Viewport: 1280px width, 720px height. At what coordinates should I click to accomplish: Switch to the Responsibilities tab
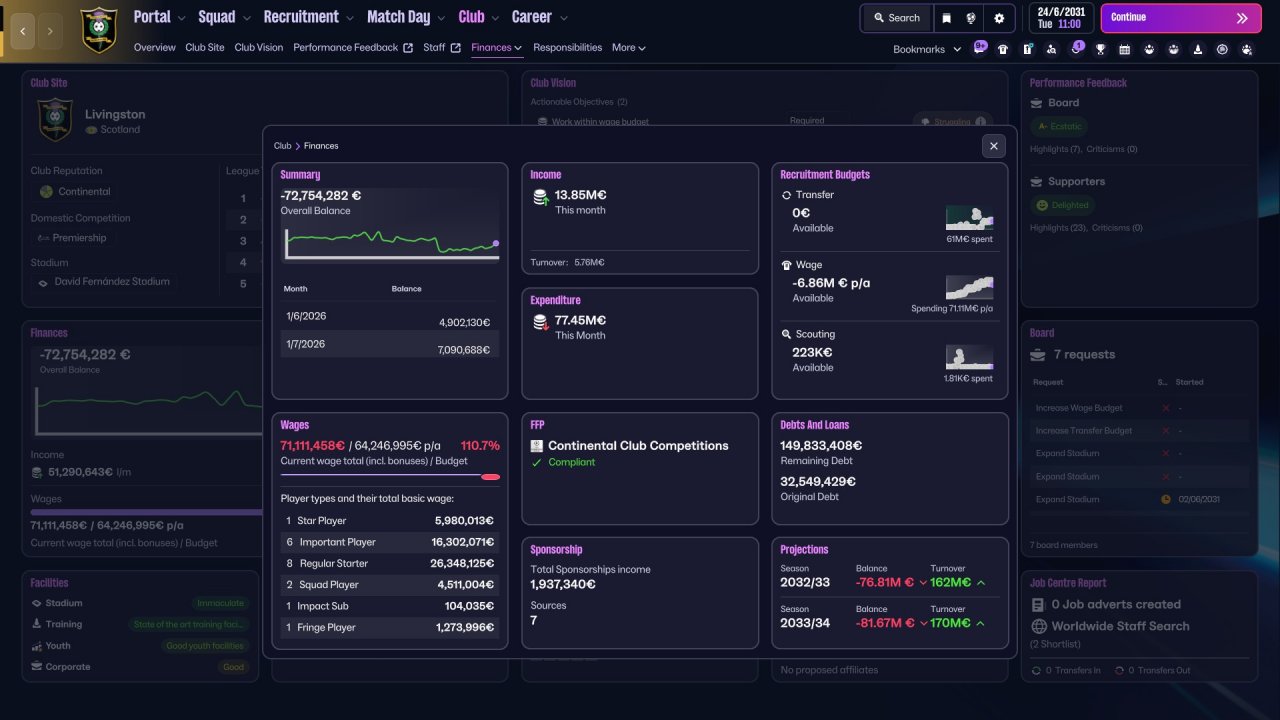(567, 48)
